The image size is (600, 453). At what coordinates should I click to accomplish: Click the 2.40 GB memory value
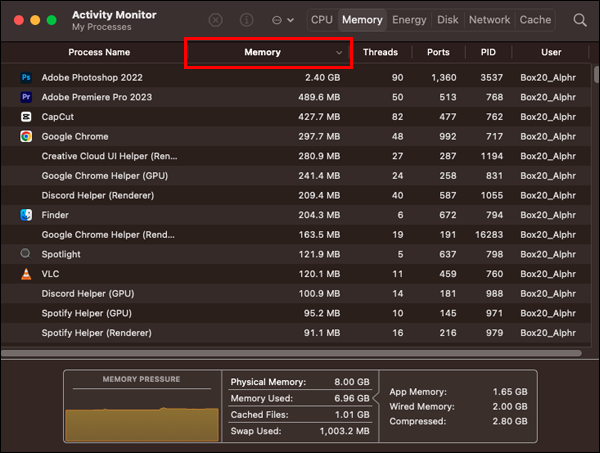coord(322,78)
